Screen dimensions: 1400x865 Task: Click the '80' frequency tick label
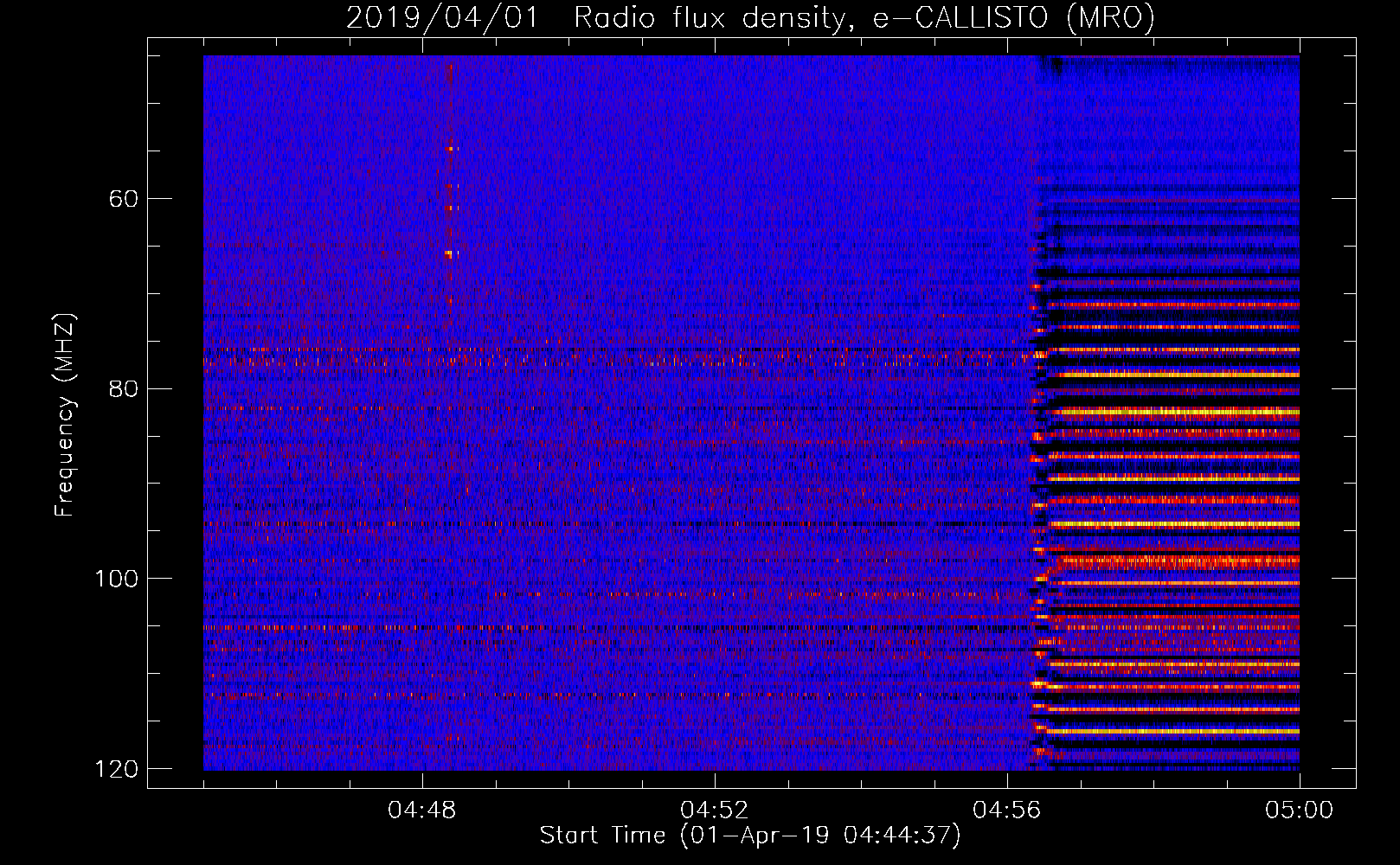[124, 388]
